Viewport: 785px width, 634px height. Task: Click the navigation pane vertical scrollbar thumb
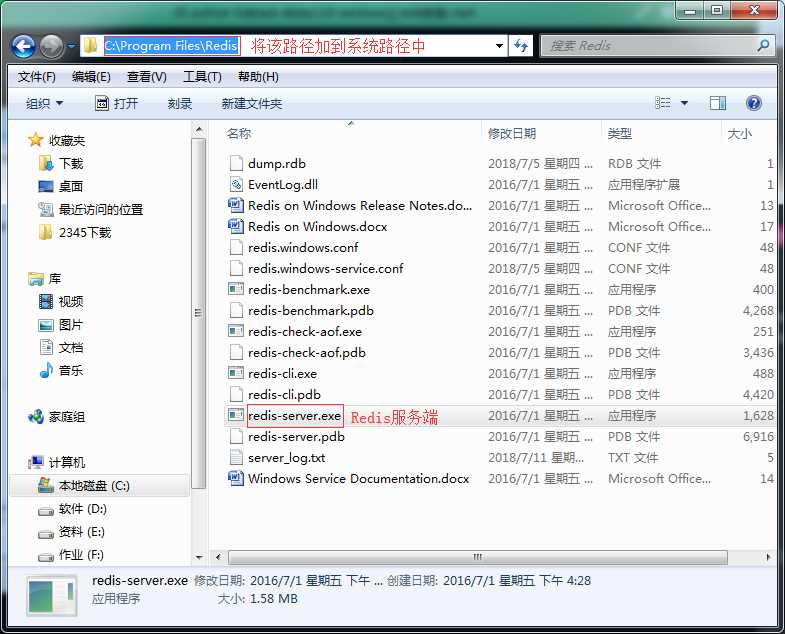tap(199, 313)
